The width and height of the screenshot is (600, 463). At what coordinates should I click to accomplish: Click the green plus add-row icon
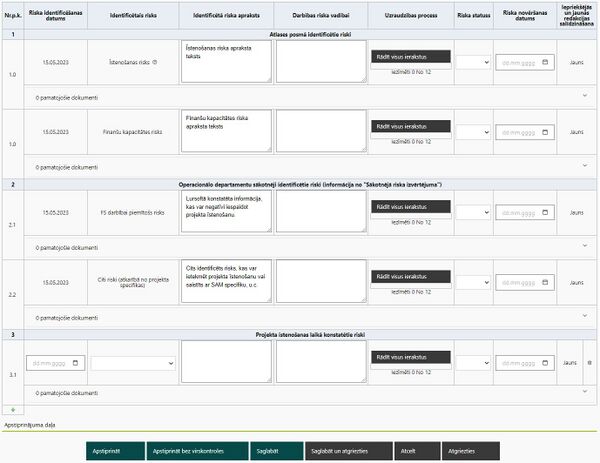(13, 410)
